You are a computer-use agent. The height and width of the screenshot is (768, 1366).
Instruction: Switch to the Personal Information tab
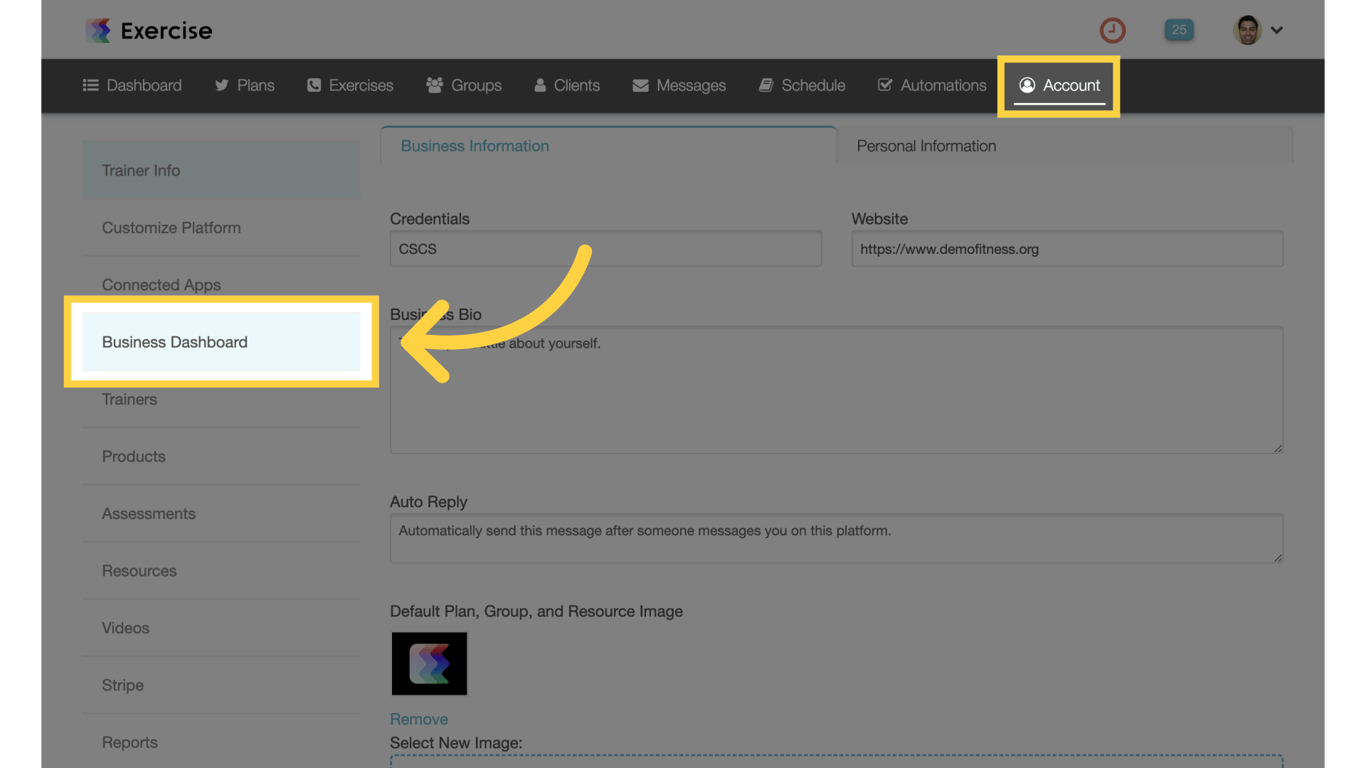(926, 146)
